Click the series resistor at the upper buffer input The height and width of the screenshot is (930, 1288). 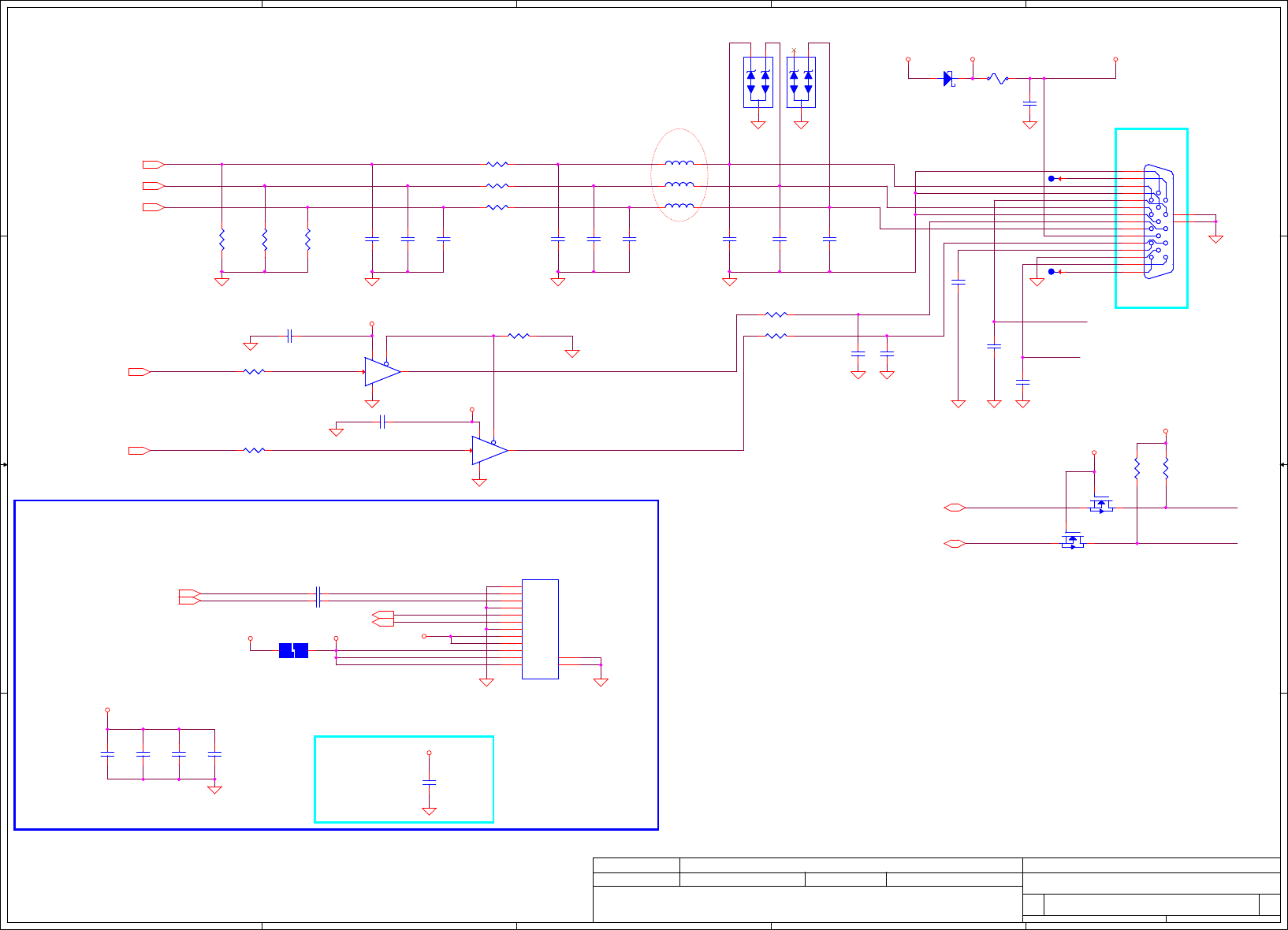click(254, 371)
